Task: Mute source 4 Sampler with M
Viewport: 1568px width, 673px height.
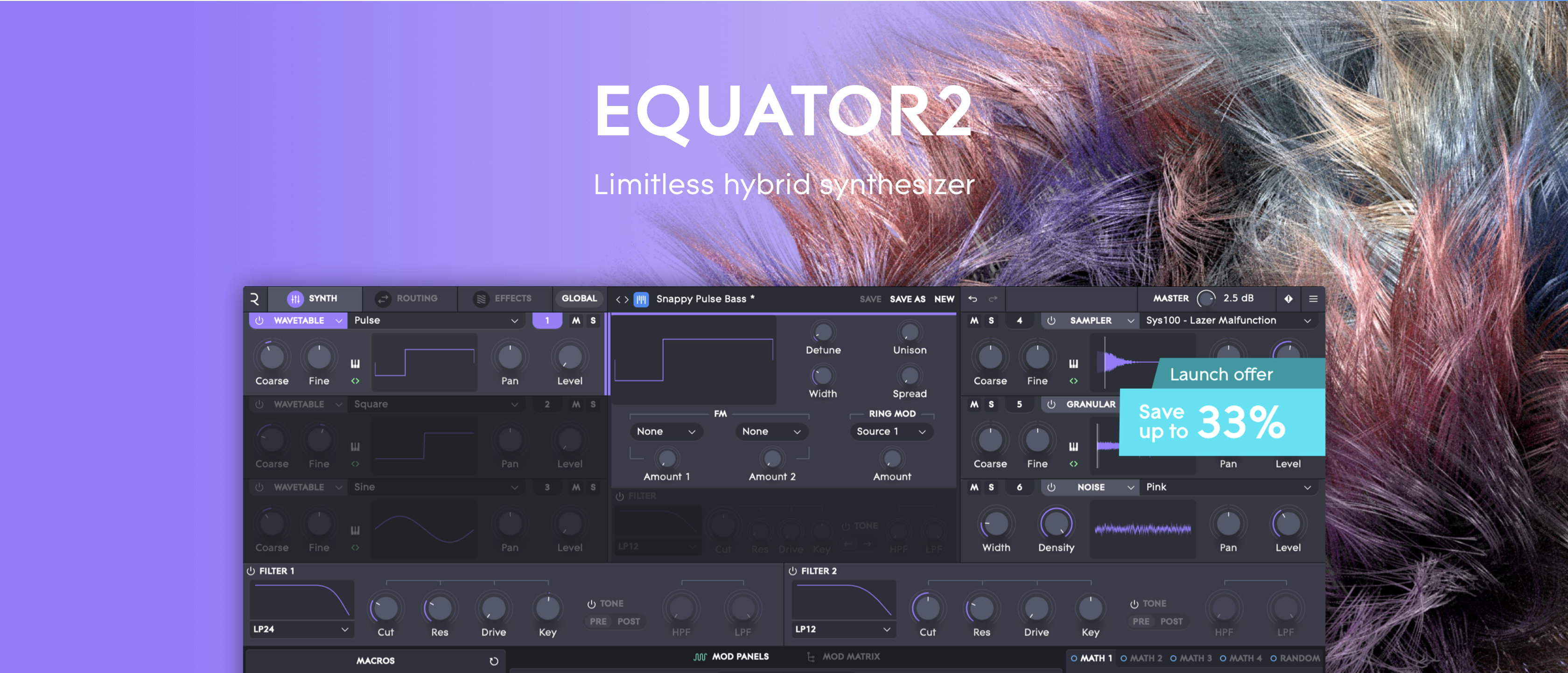Action: 974,320
